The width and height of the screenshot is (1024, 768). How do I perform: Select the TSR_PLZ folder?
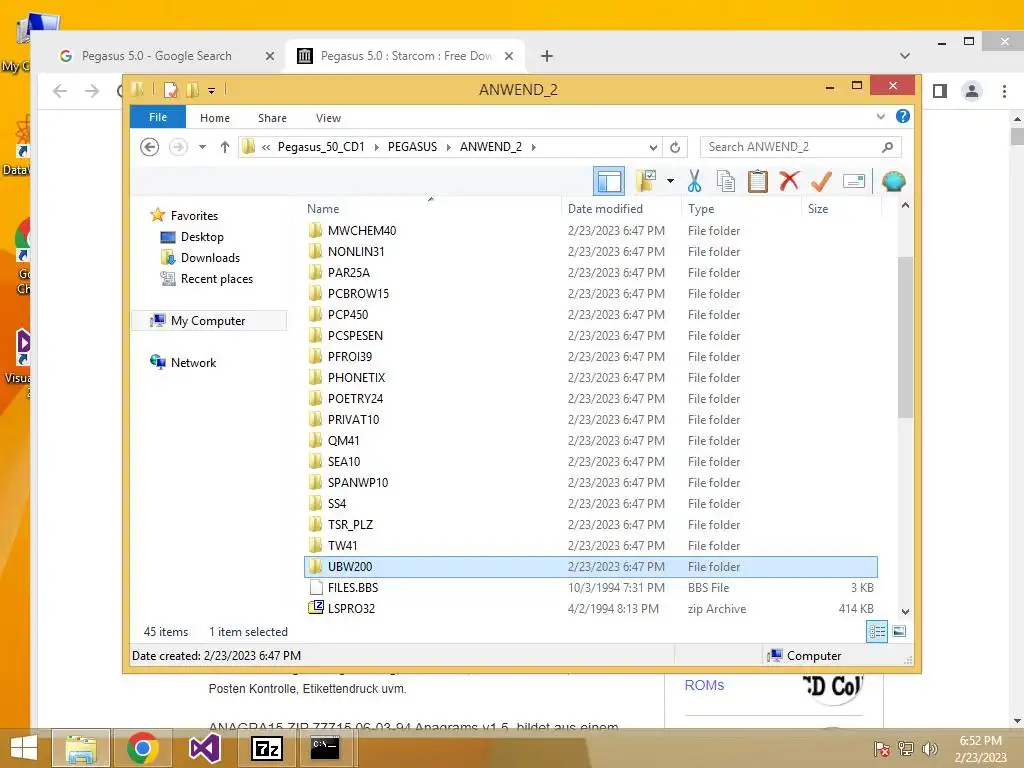[350, 524]
